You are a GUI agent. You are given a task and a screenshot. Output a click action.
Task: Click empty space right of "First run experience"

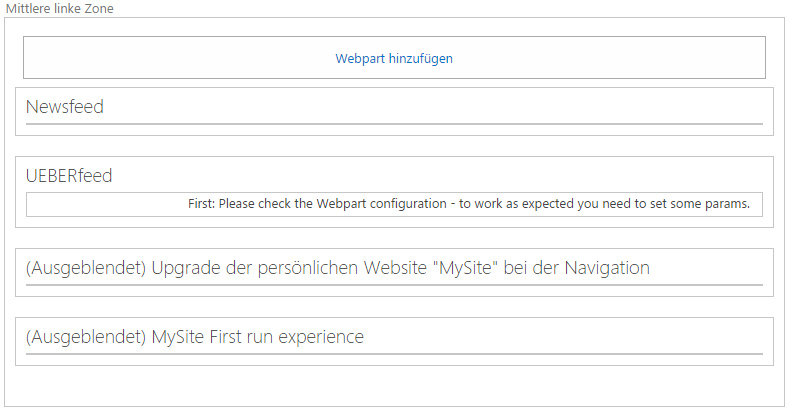point(560,337)
